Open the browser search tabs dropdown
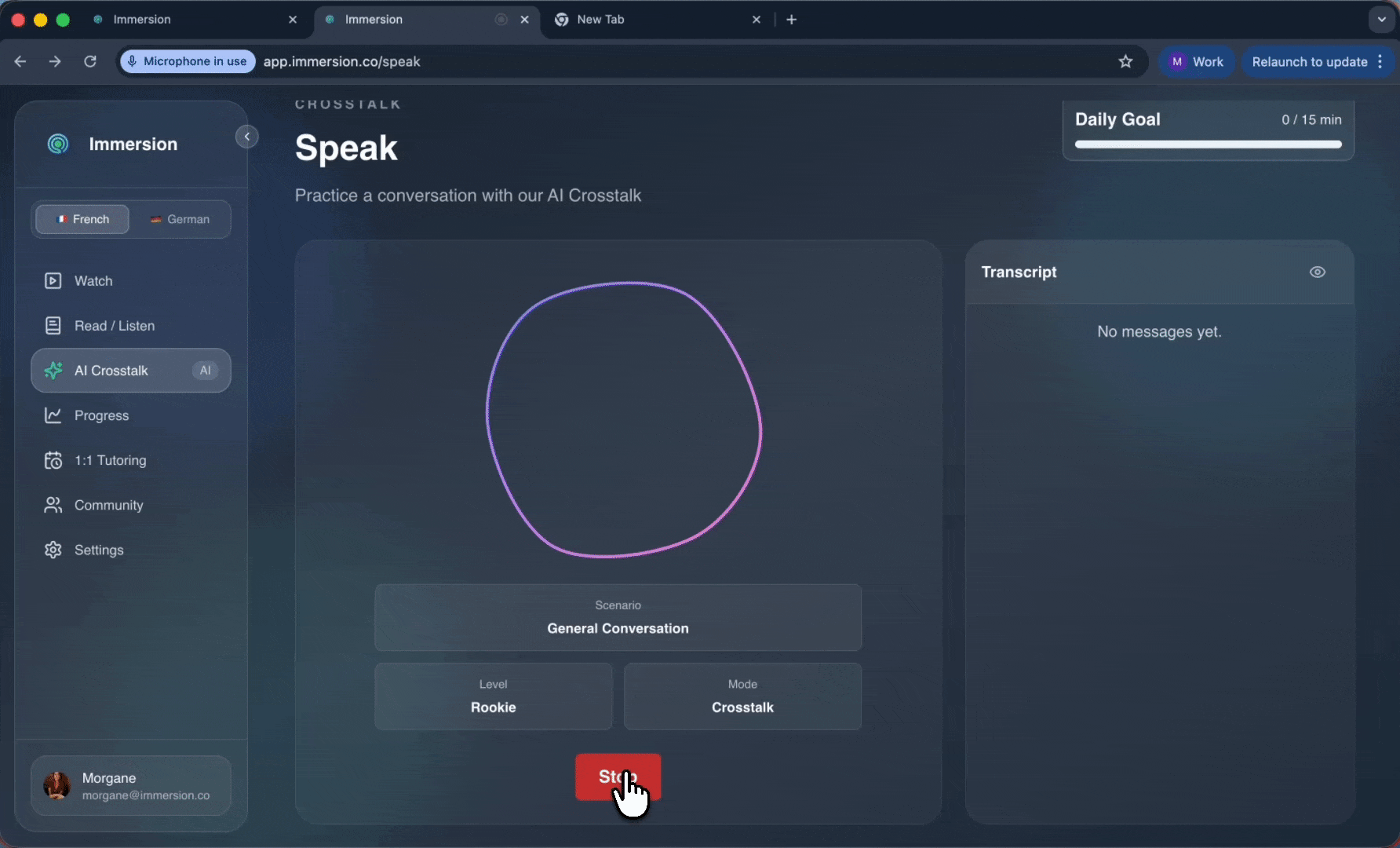 (1381, 19)
